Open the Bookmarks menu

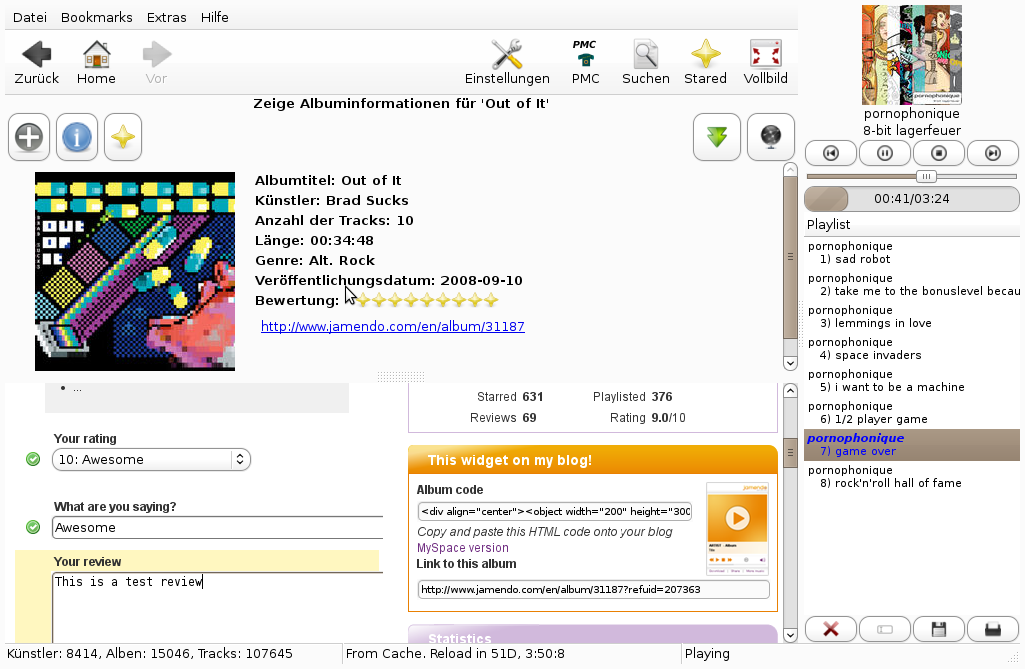[x=97, y=17]
